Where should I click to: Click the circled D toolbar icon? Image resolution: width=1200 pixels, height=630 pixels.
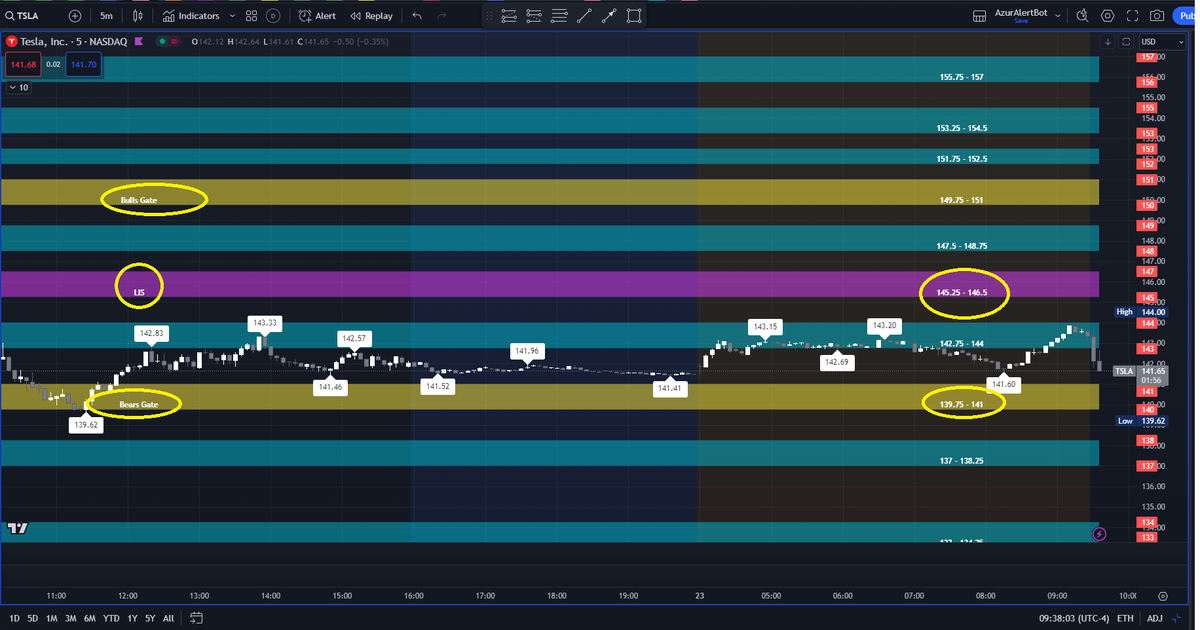[x=272, y=16]
